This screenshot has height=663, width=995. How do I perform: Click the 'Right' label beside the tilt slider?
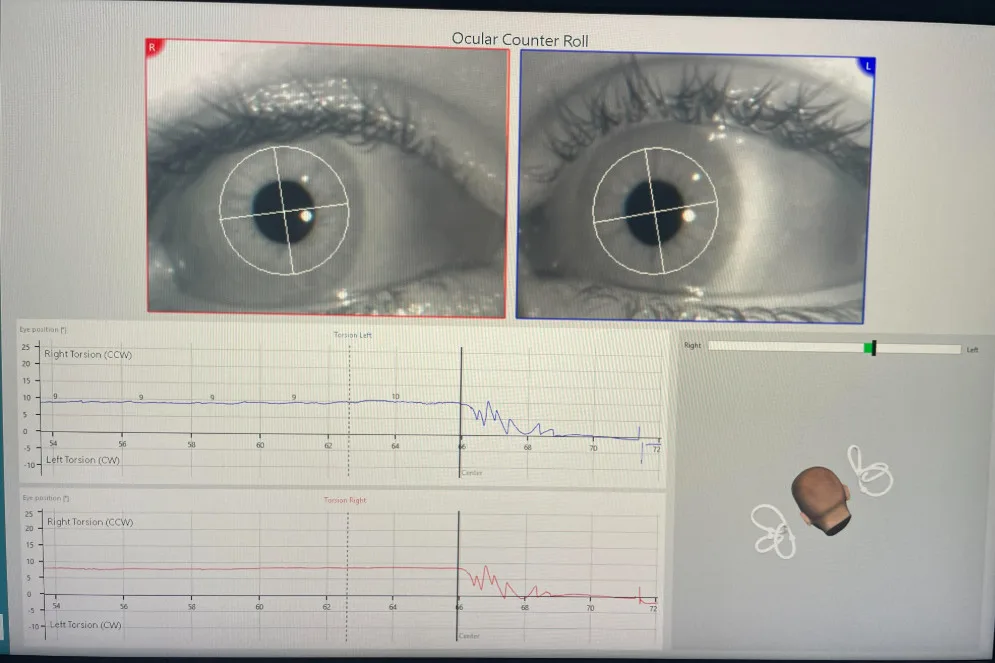(x=692, y=346)
